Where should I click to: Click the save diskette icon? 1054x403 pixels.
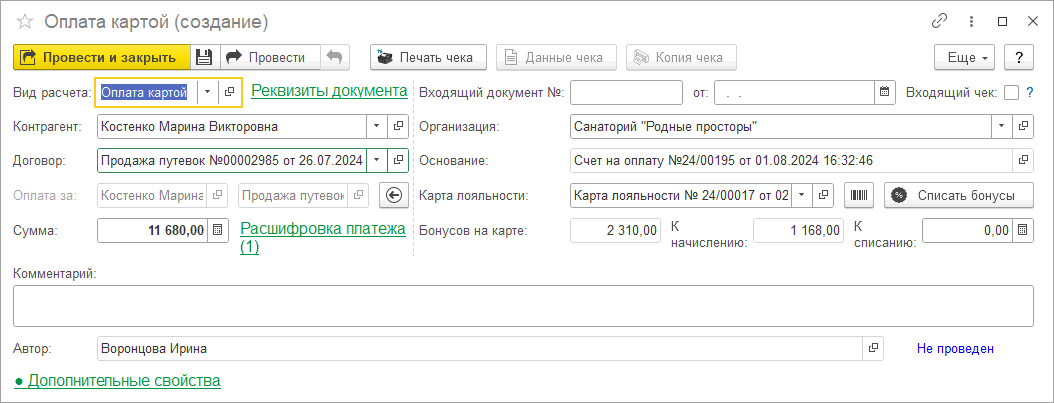pos(204,57)
